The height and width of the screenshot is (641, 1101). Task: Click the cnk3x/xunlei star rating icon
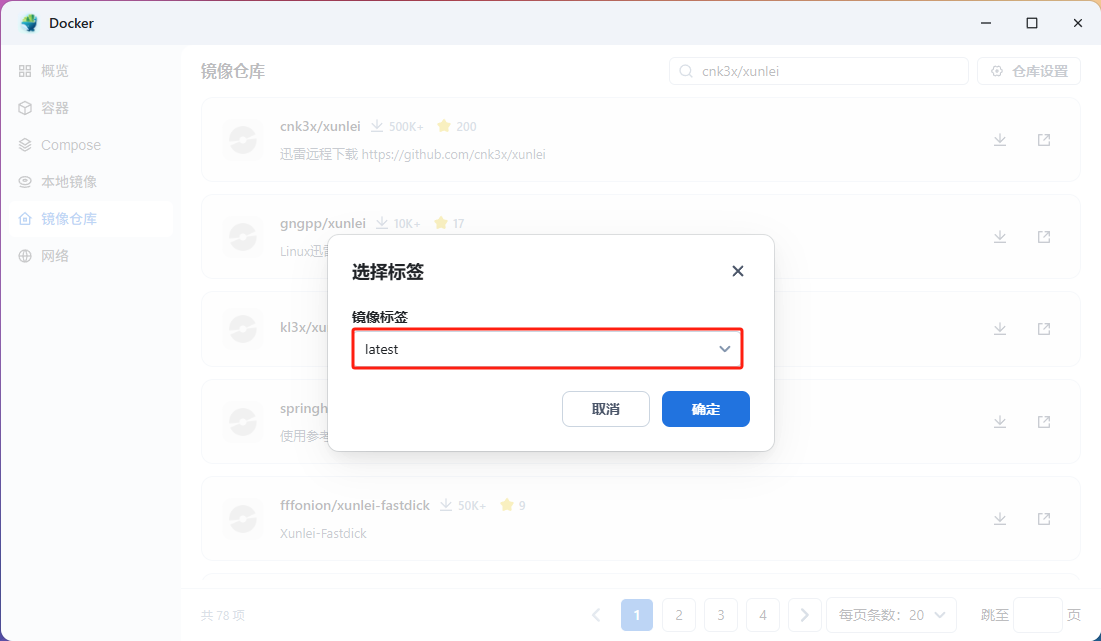444,126
